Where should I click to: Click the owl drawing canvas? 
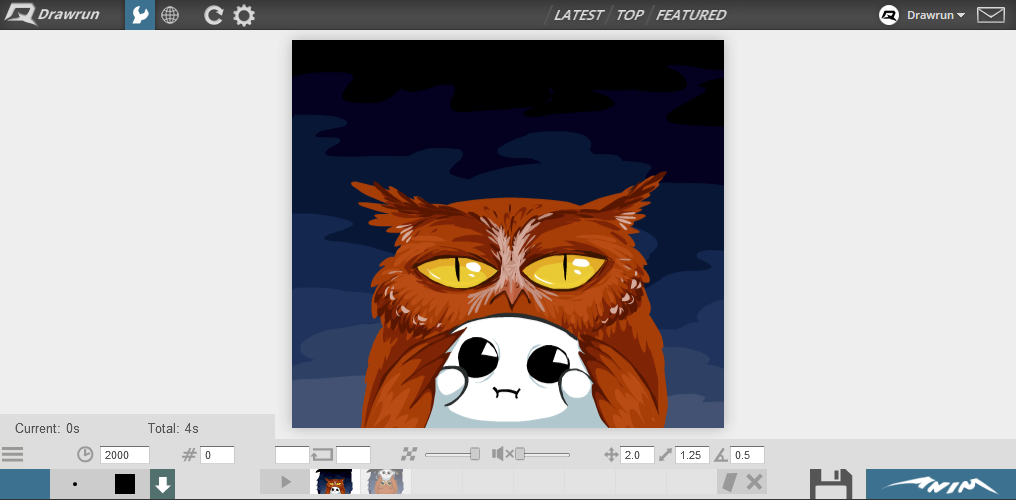click(508, 234)
